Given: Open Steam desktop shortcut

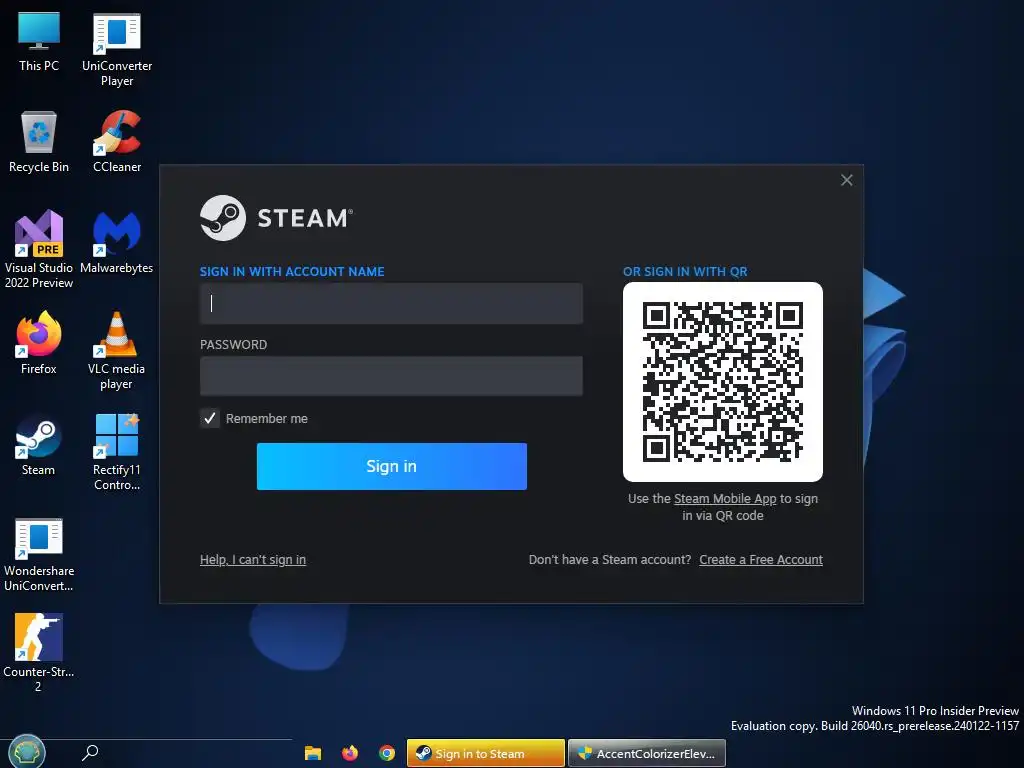Looking at the screenshot, I should (x=39, y=444).
